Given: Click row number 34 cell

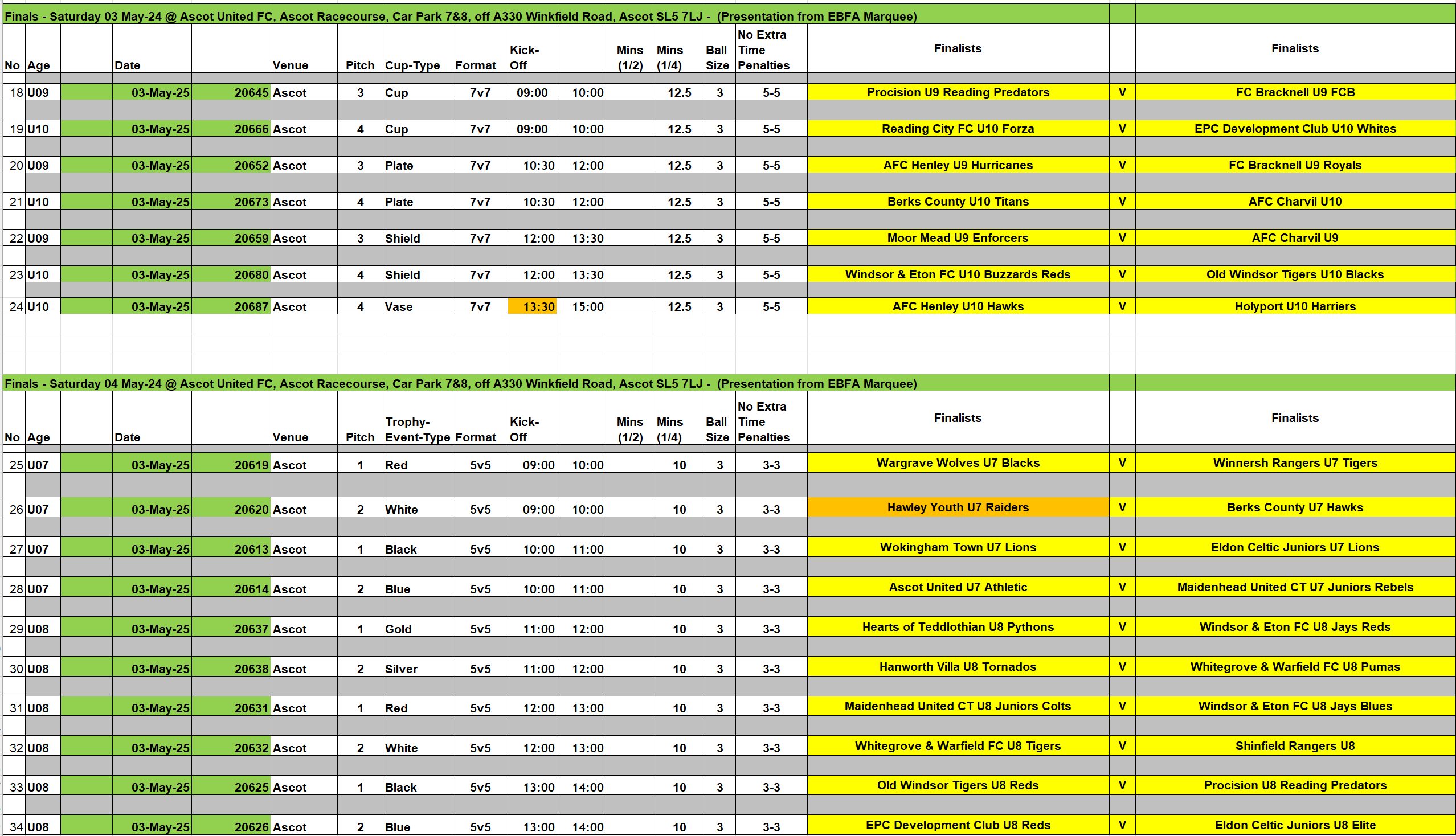Looking at the screenshot, I should 14,826.
